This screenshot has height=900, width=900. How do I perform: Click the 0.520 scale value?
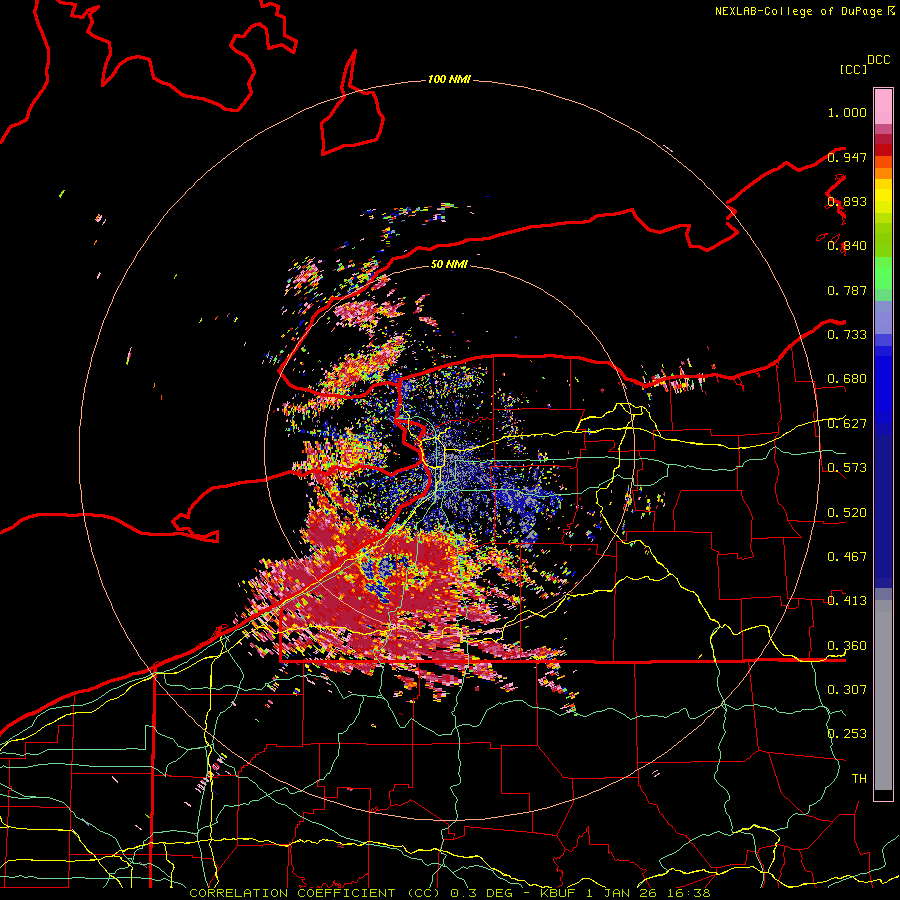pyautogui.click(x=847, y=513)
